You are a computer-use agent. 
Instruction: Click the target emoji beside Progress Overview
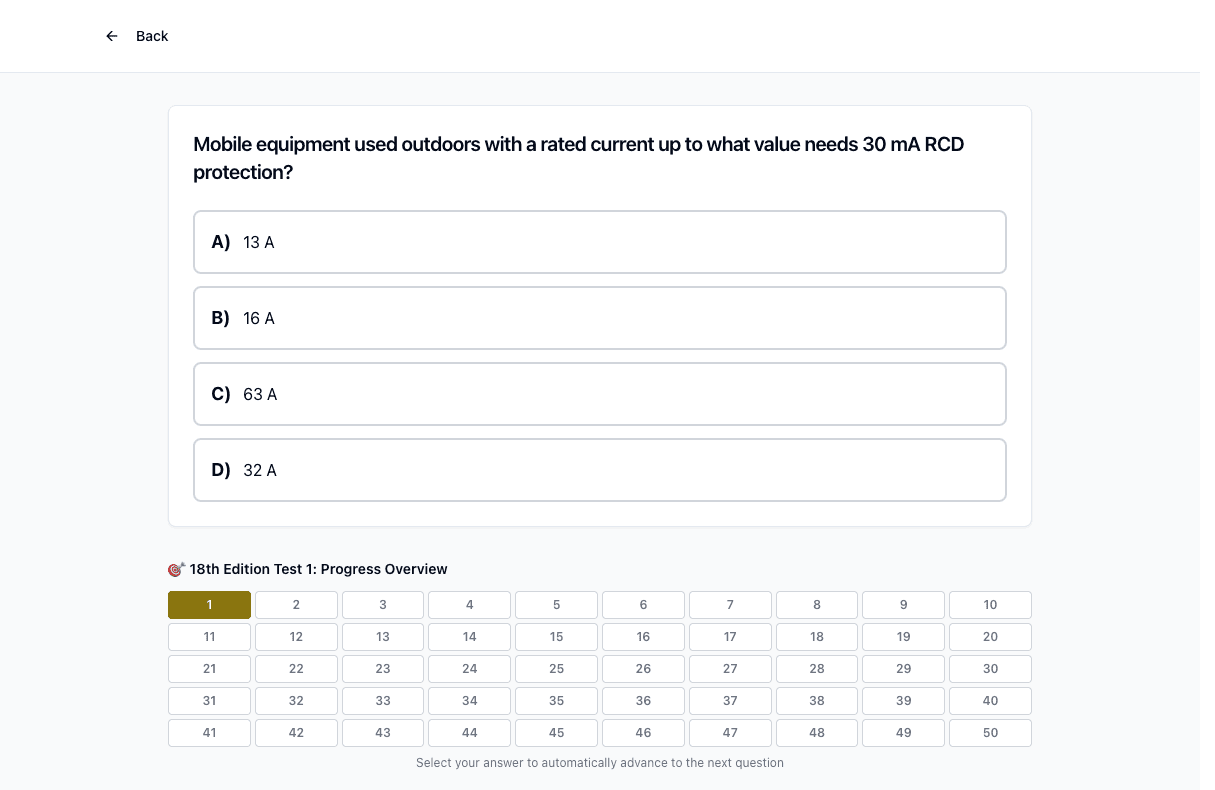pyautogui.click(x=176, y=569)
